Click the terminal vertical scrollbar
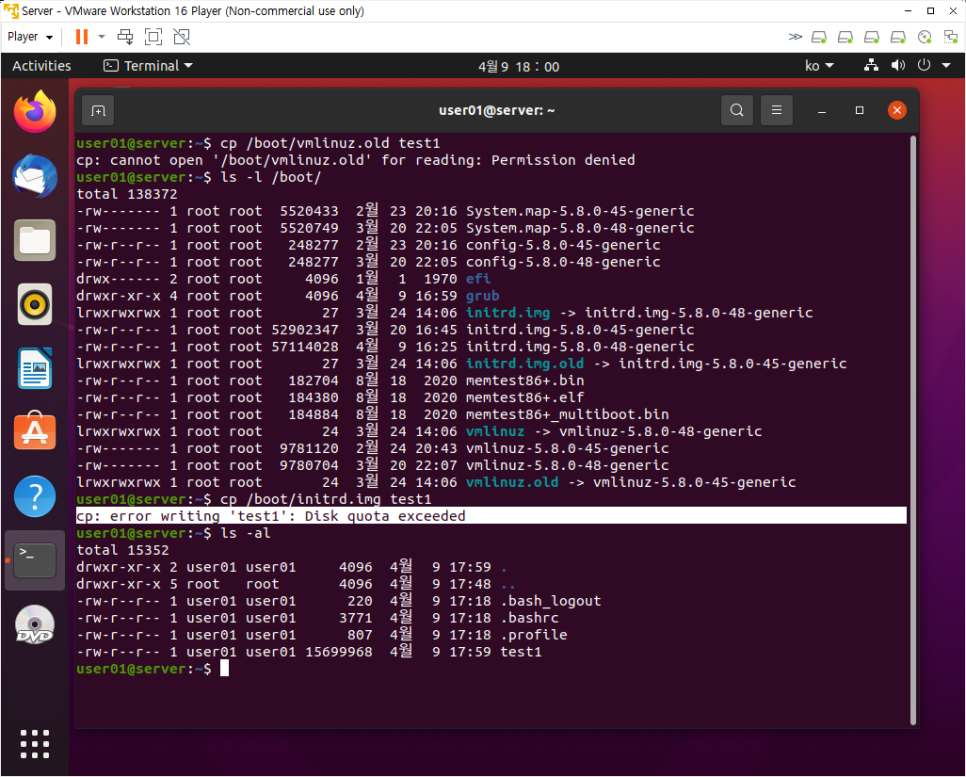Screen dimensions: 966x777 (x=913, y=430)
